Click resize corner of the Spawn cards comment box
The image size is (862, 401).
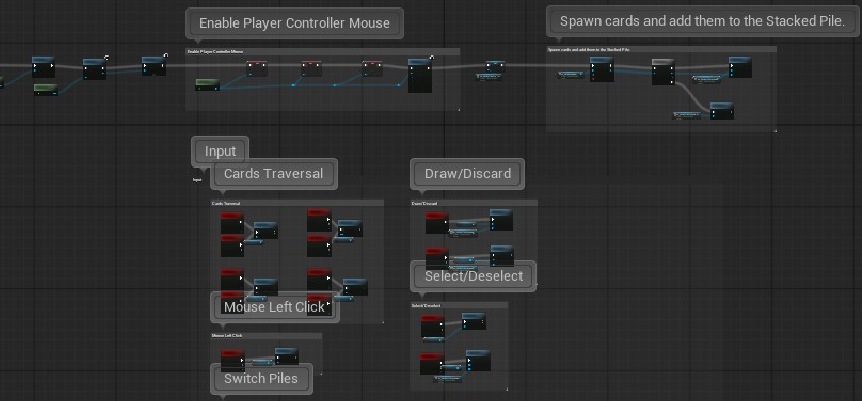[x=775, y=130]
